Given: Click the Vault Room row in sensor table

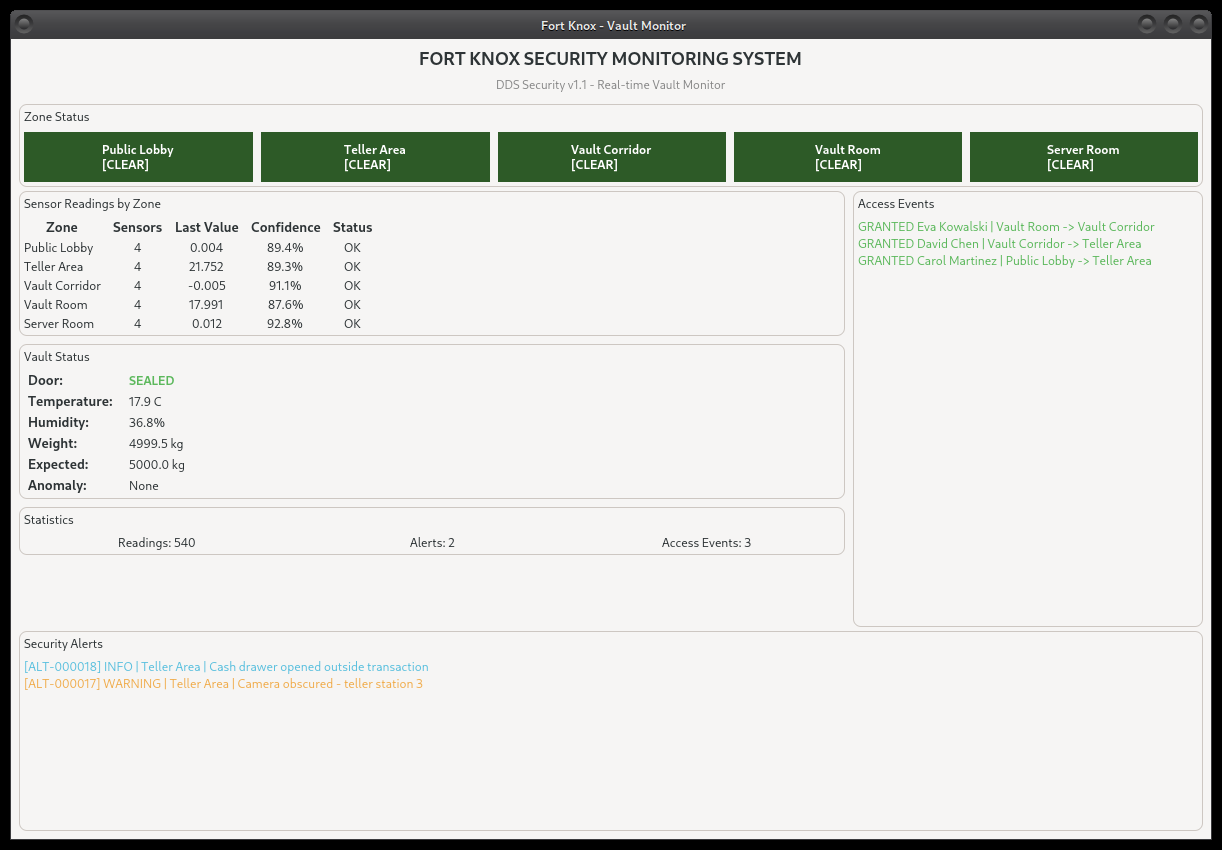Looking at the screenshot, I should pyautogui.click(x=198, y=305).
